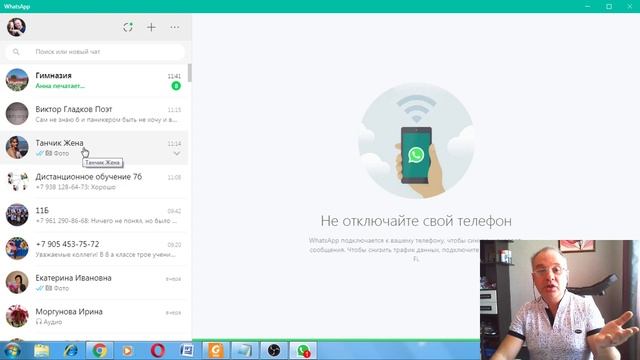Click the Гимназия group avatar

coord(17,80)
